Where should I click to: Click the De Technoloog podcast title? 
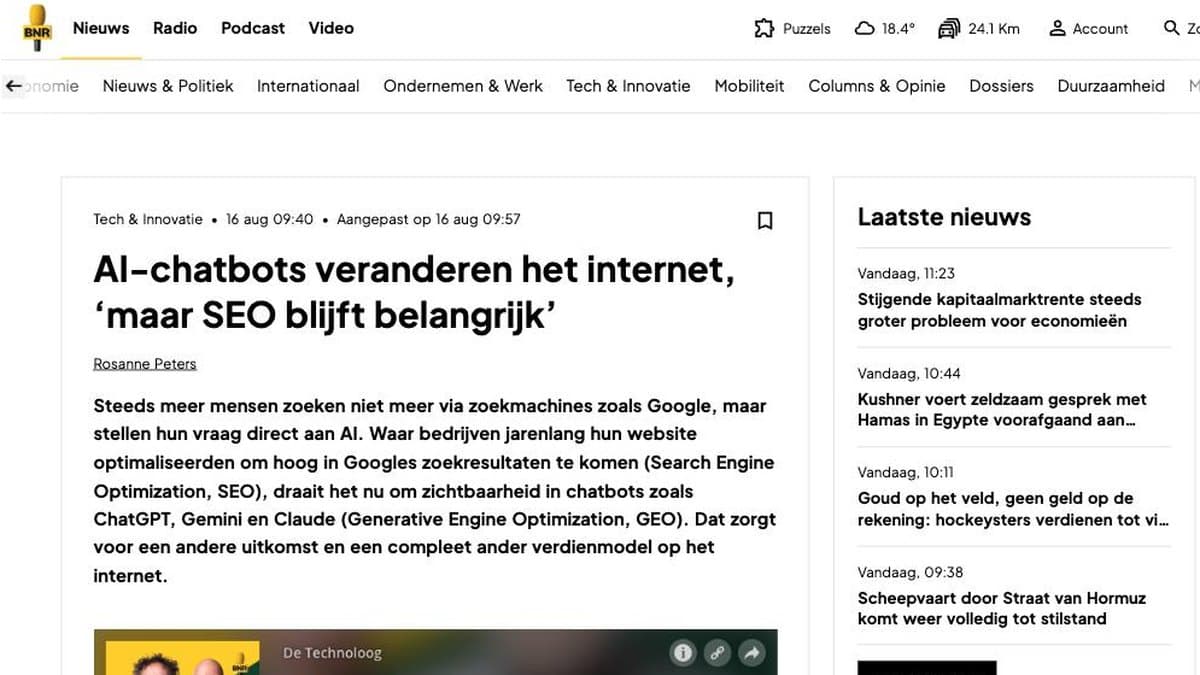click(332, 653)
